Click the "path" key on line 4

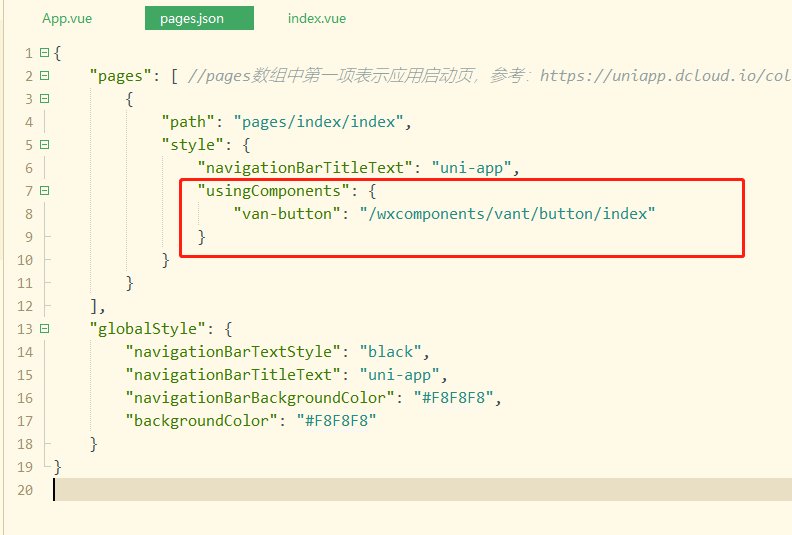pos(188,122)
